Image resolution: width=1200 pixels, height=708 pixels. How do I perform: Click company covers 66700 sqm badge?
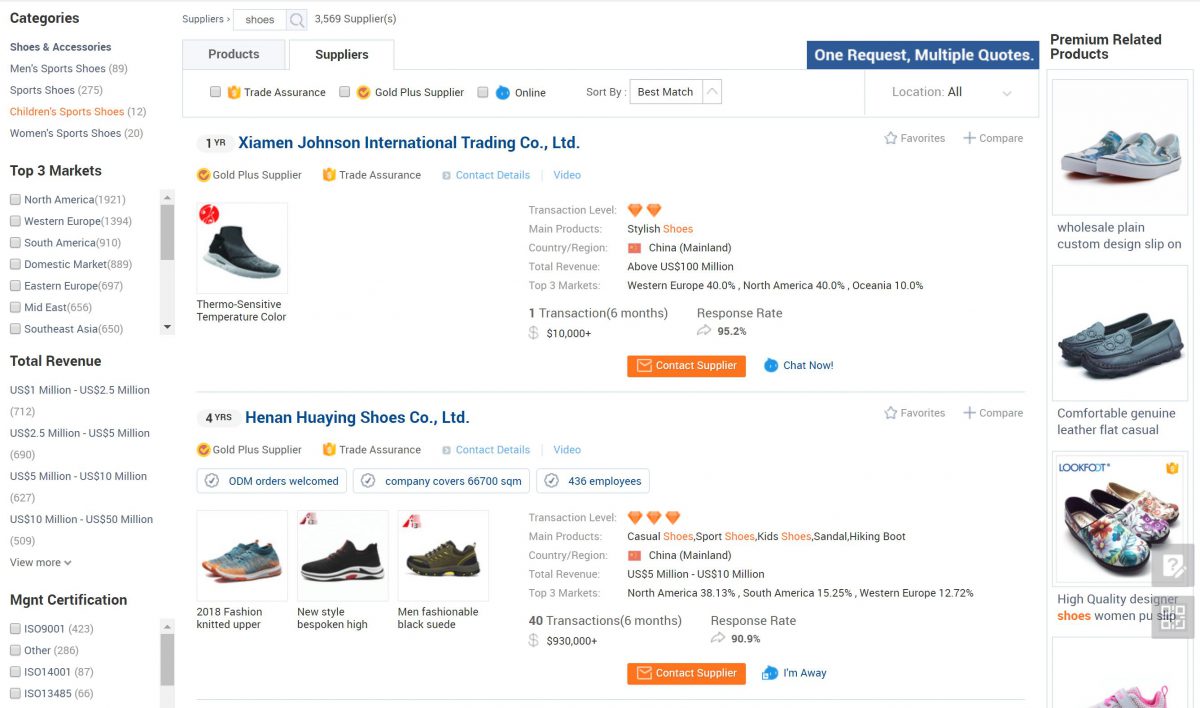(442, 481)
